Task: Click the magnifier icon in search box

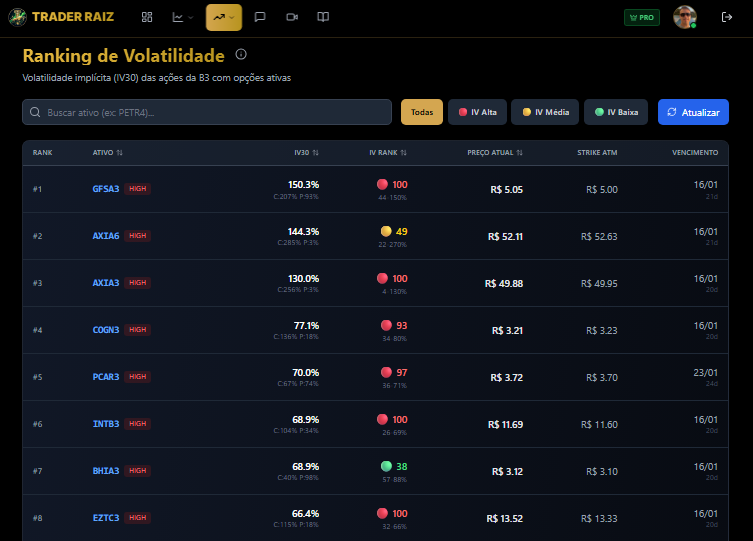Action: tap(35, 112)
